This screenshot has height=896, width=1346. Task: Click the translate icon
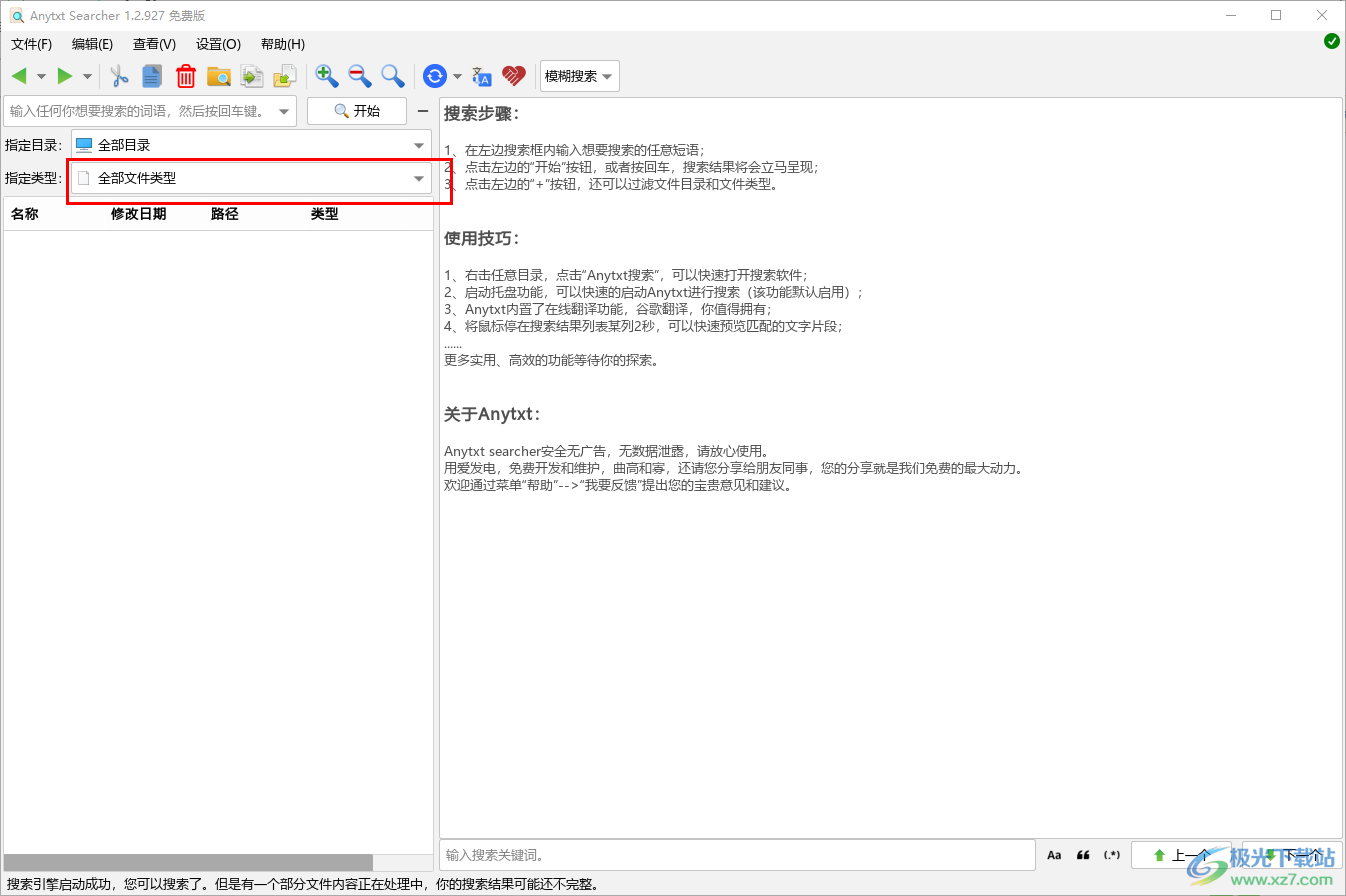(482, 76)
